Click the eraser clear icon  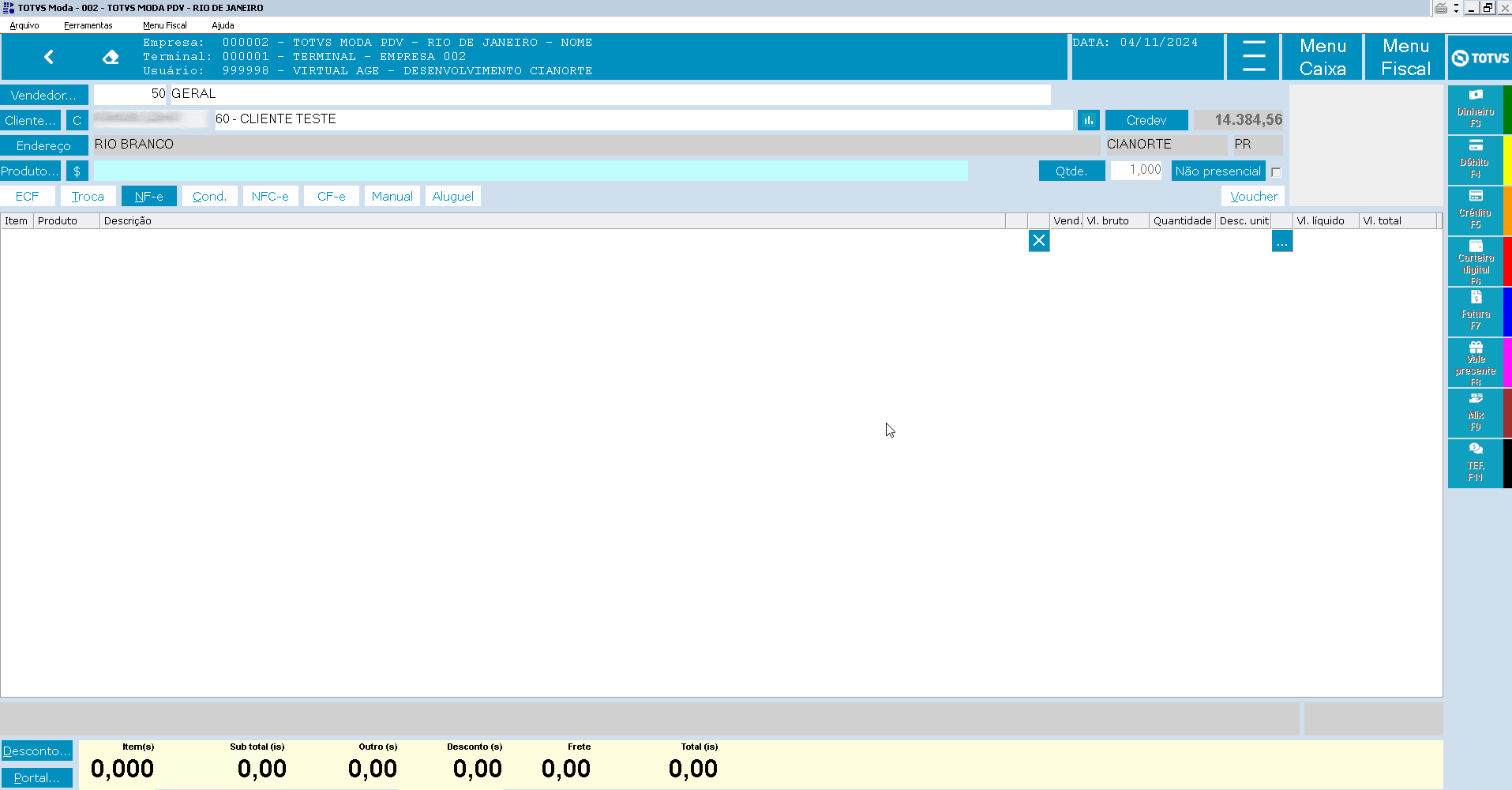click(x=111, y=57)
